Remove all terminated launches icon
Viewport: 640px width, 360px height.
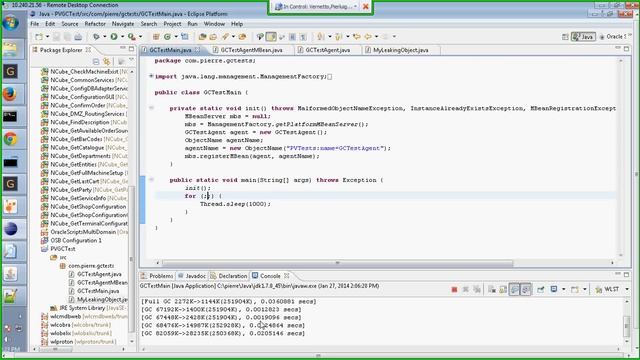[476, 289]
